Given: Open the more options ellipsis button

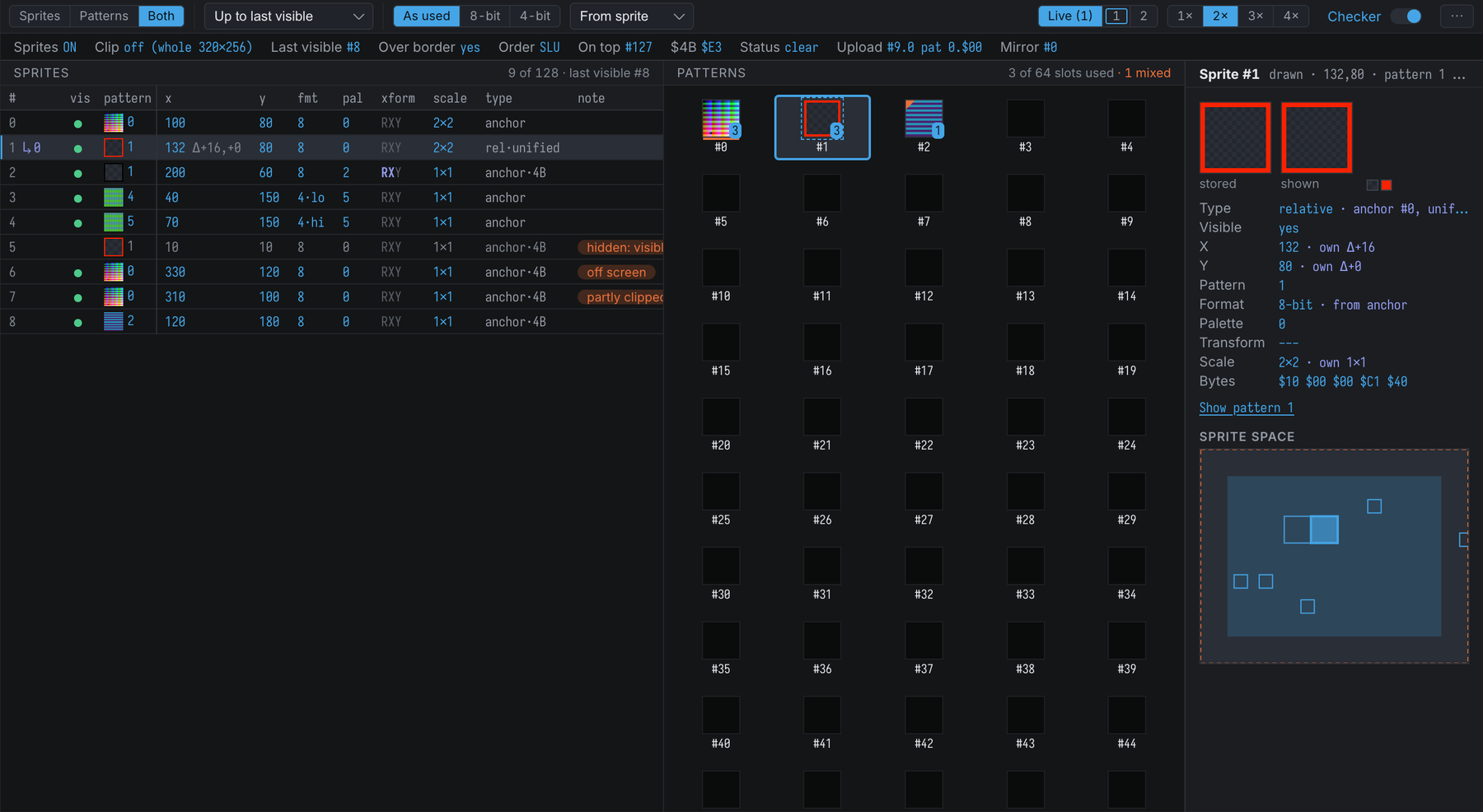Looking at the screenshot, I should point(1457,16).
